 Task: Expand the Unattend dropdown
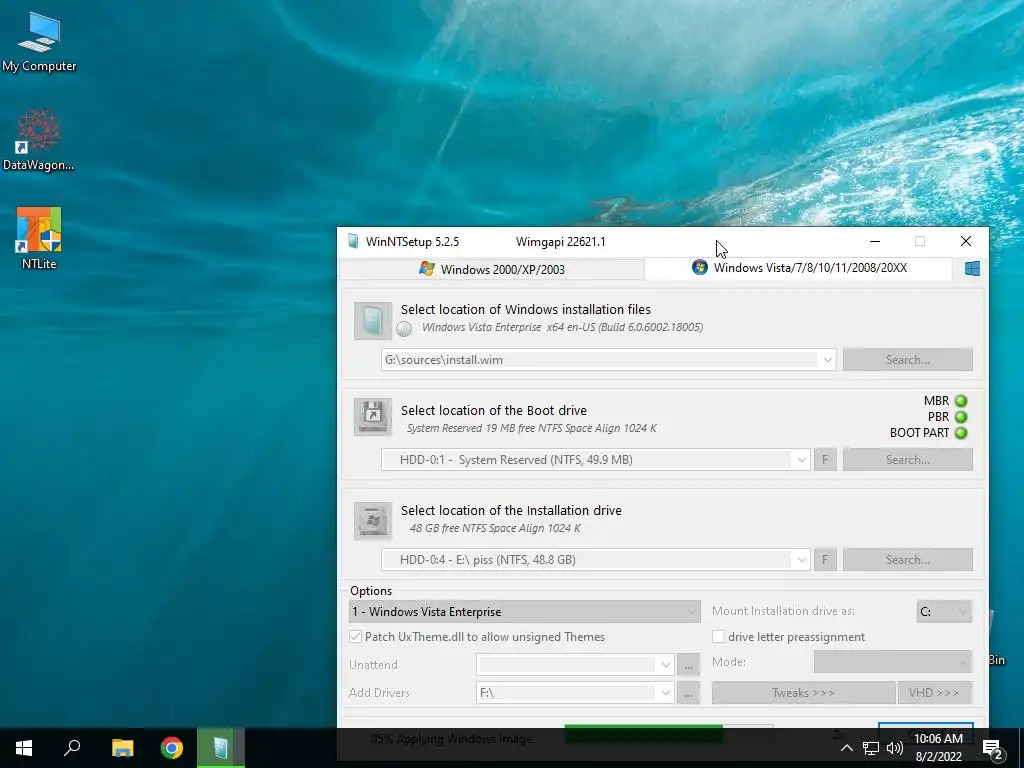coord(665,665)
